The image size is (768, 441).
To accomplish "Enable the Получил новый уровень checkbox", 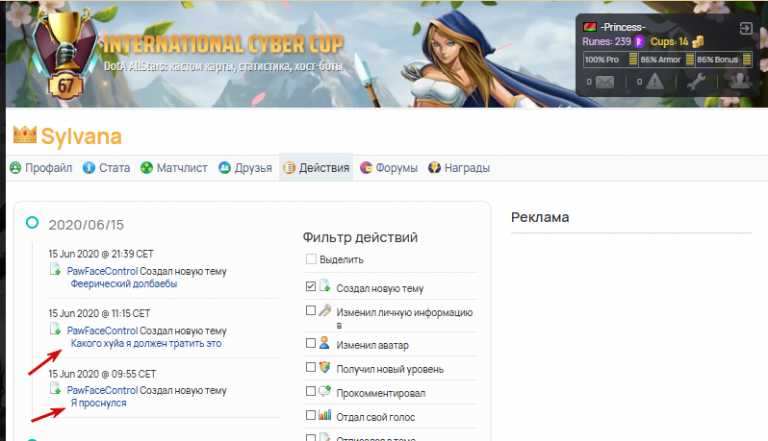I will point(311,367).
